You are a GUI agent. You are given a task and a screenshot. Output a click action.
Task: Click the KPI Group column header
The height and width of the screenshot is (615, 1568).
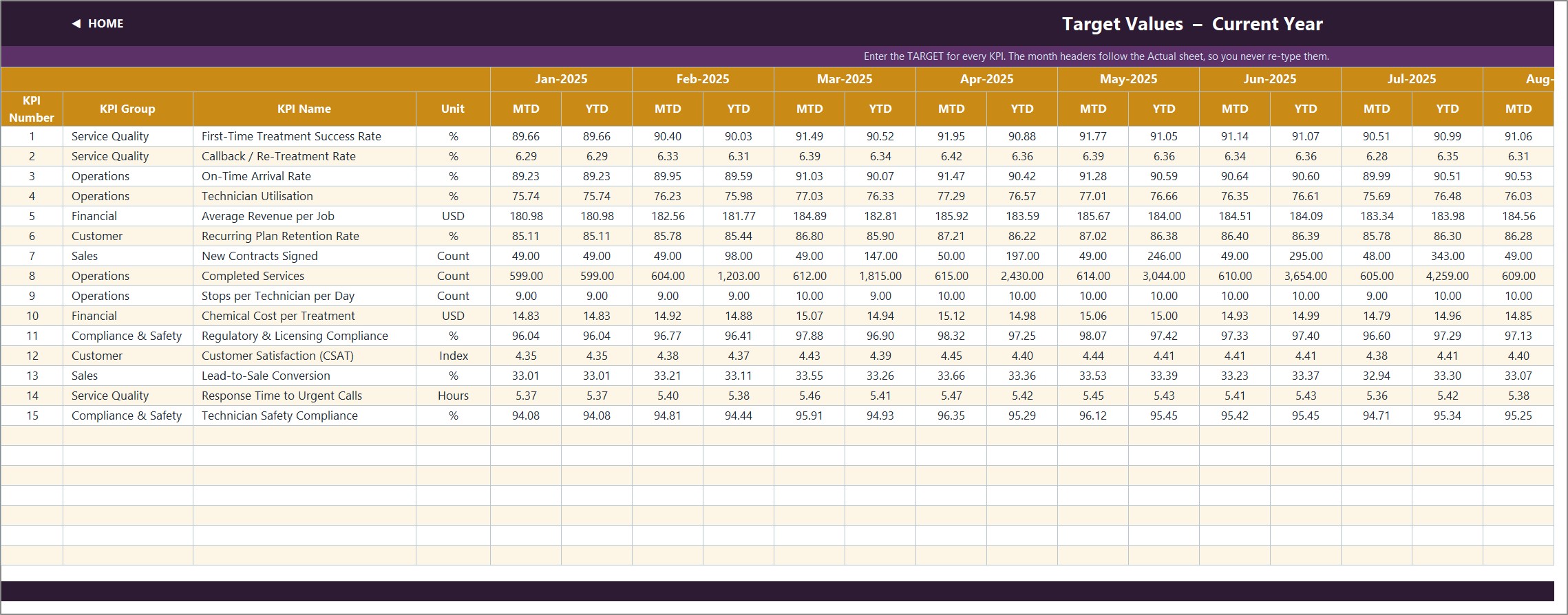coord(127,109)
